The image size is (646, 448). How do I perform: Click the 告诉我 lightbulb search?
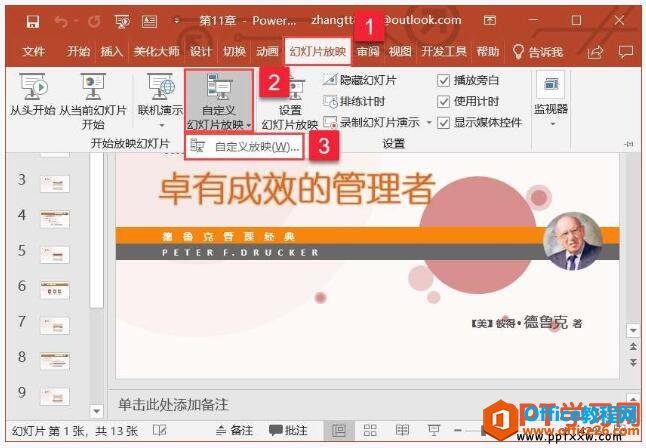point(538,52)
